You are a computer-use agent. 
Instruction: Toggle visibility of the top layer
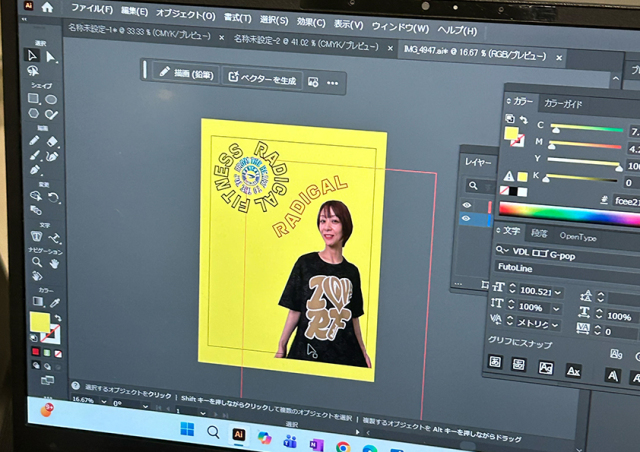click(x=466, y=205)
